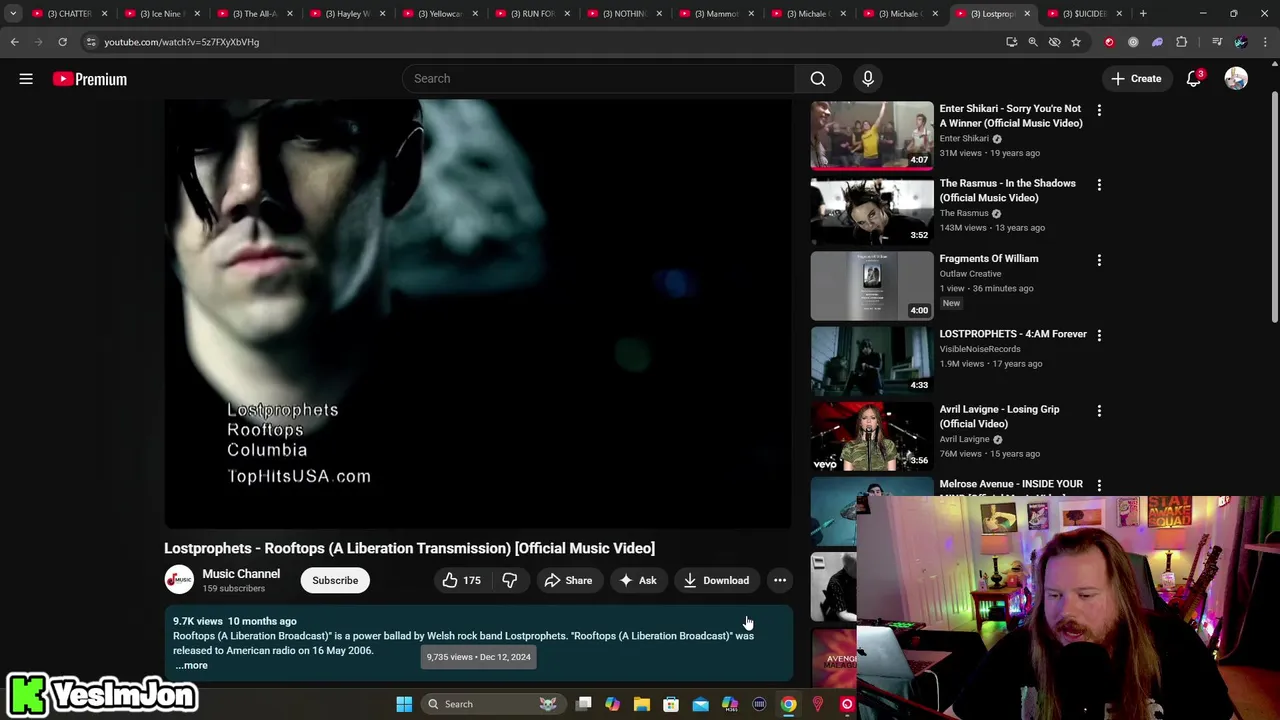Click the YouTube search input field
1280x720 pixels.
598,79
